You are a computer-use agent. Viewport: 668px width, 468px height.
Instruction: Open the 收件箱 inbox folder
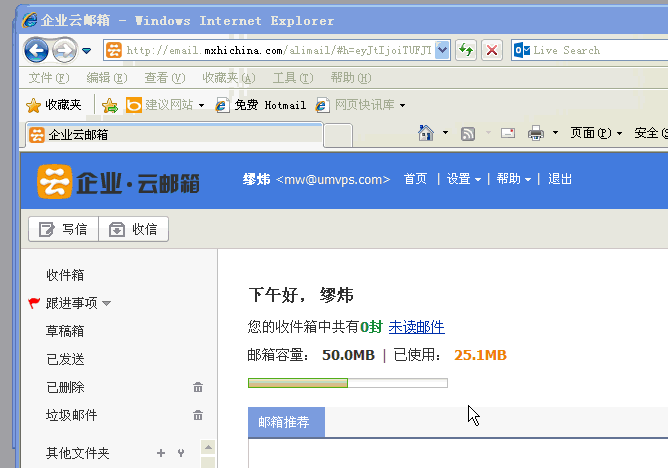click(x=65, y=275)
